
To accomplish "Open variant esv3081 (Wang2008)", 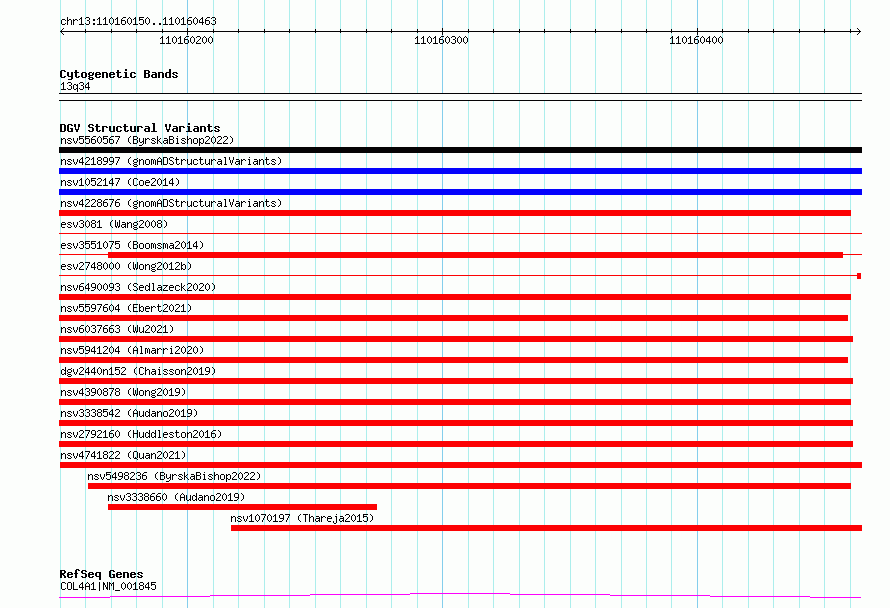I will (114, 224).
